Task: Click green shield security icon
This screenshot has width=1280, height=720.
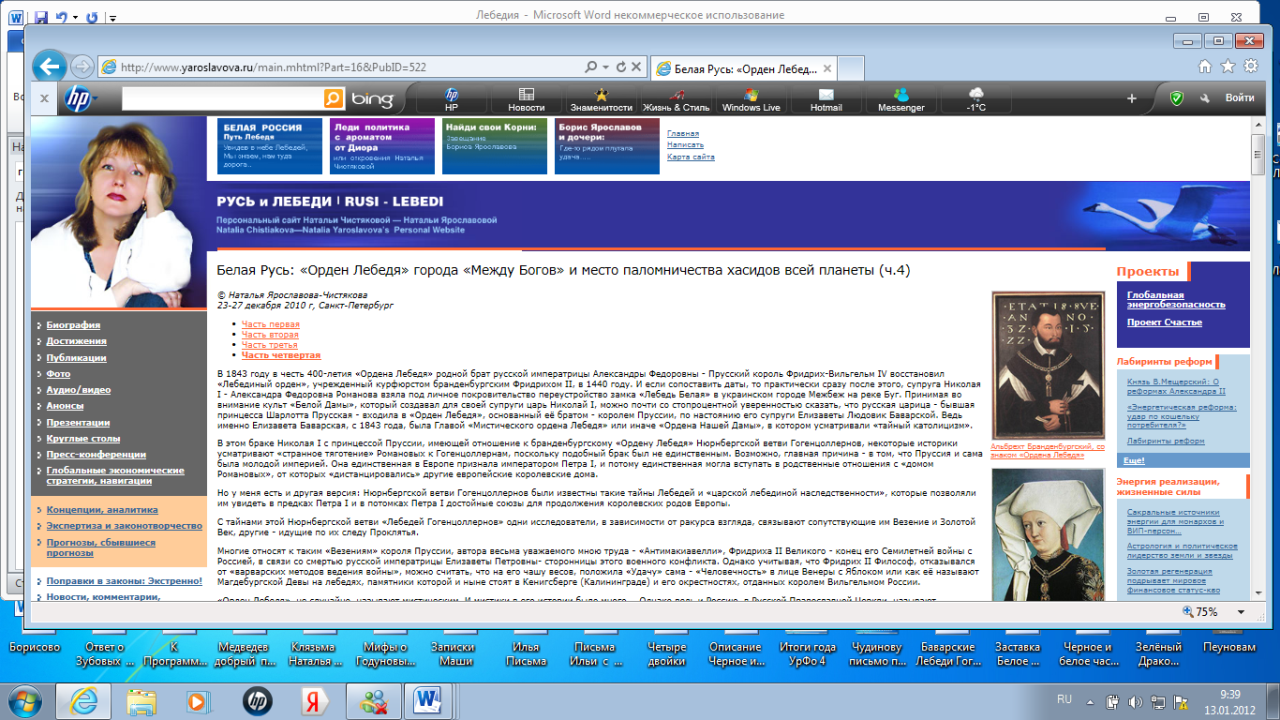Action: click(1177, 98)
